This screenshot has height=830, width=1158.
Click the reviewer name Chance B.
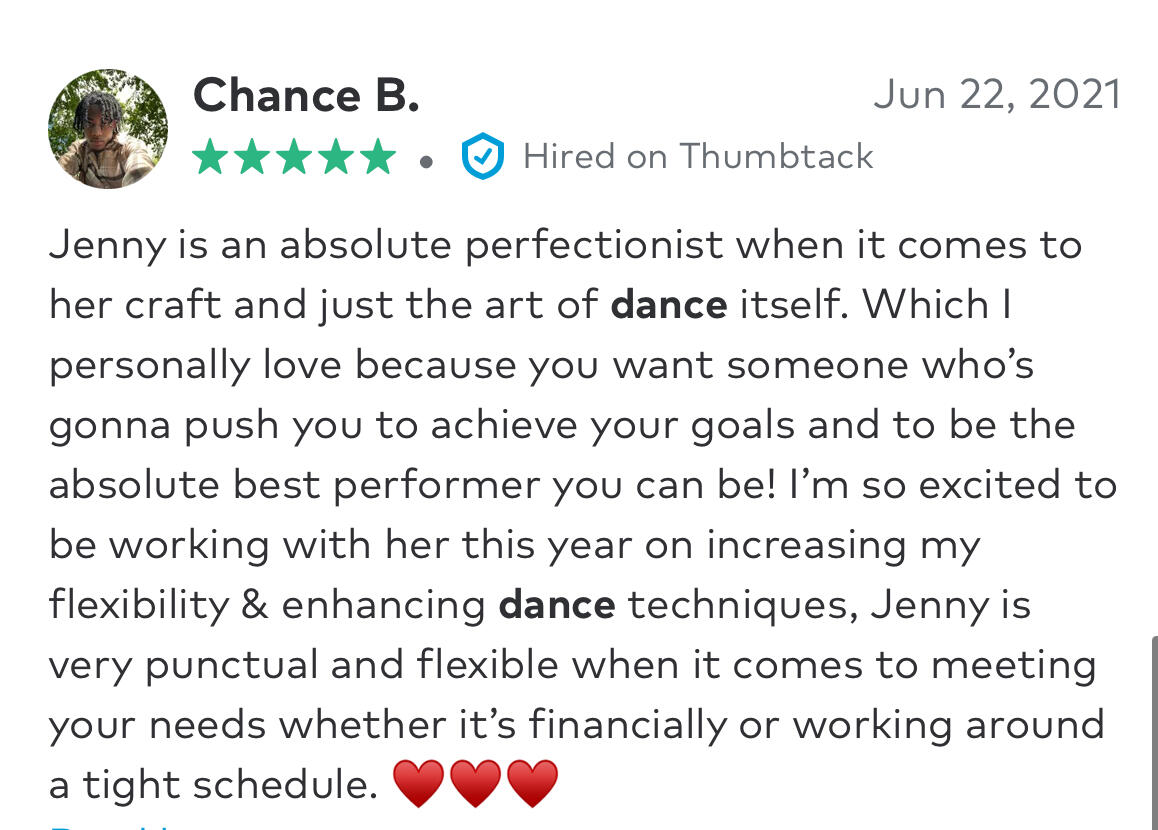(x=306, y=96)
